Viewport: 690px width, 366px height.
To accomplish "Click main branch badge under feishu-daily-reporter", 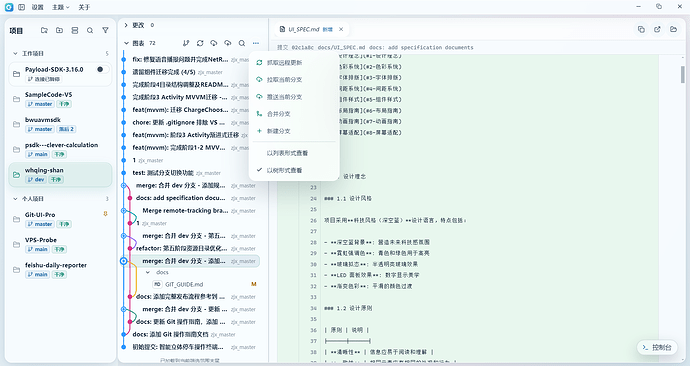I will [37, 274].
